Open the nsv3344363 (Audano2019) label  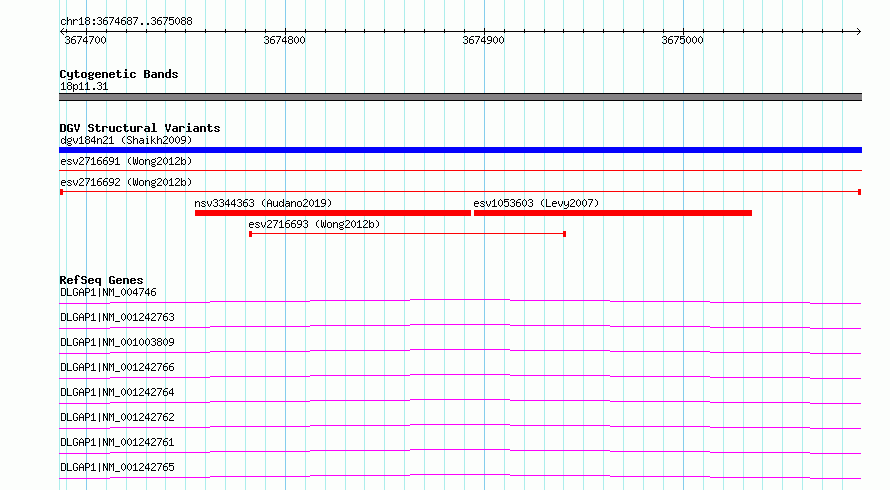coord(263,203)
